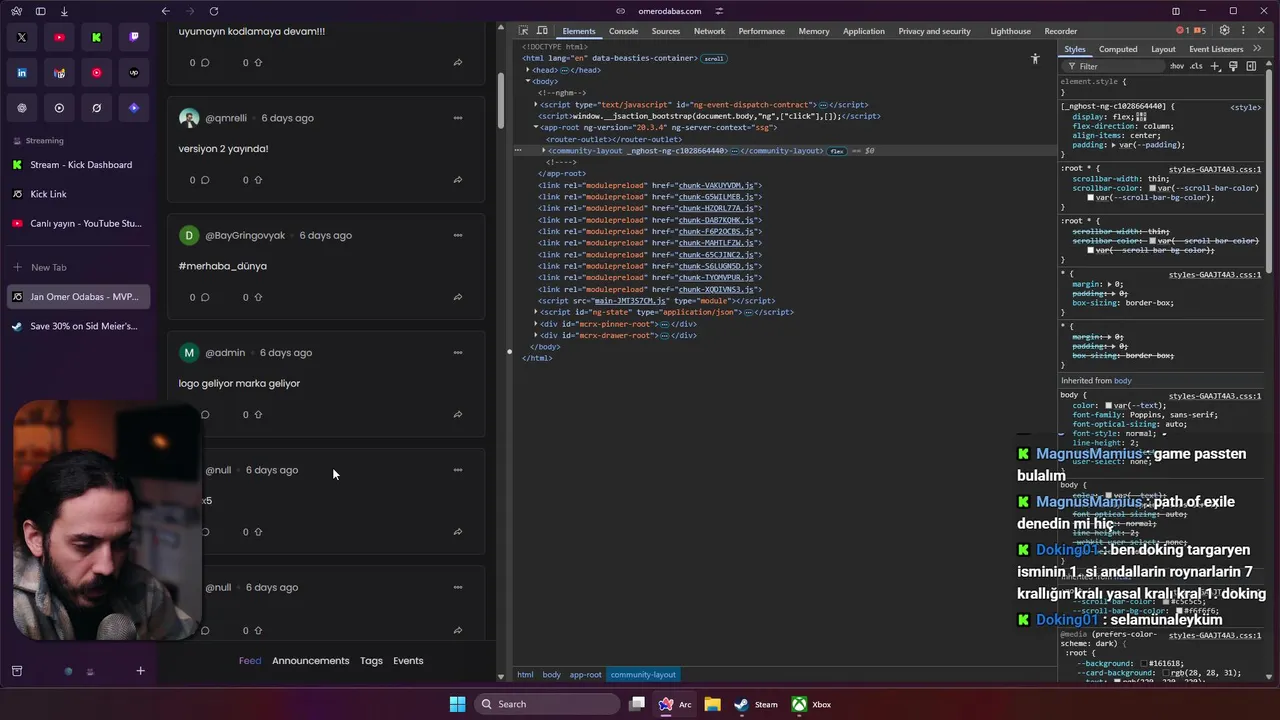This screenshot has width=1280, height=720.
Task: Toggle the .cls element classes button
Action: tap(1196, 66)
